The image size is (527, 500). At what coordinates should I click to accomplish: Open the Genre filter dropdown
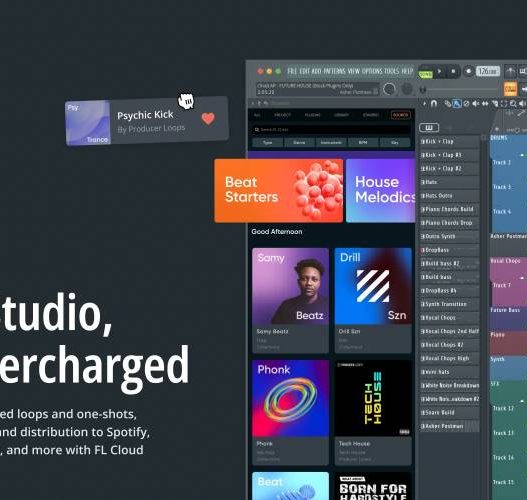coord(299,142)
